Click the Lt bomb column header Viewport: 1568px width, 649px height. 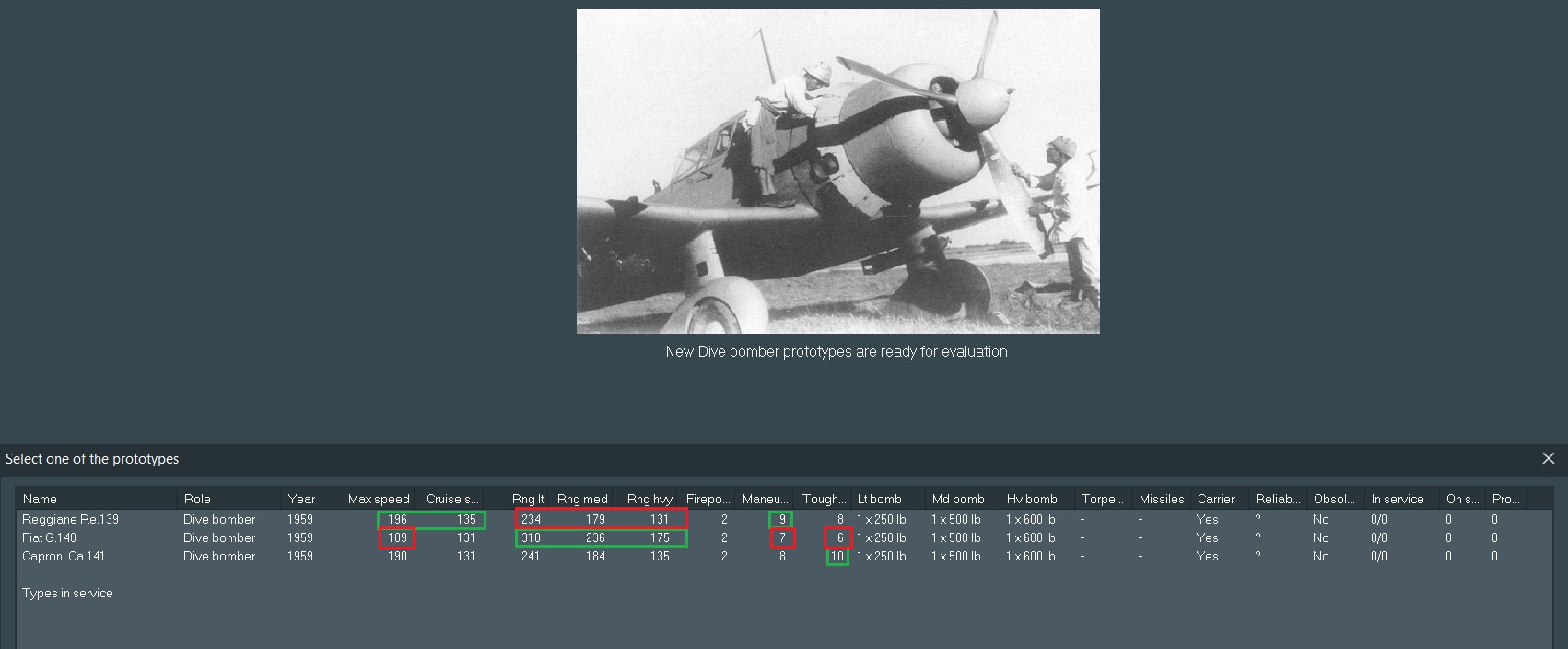(x=889, y=499)
